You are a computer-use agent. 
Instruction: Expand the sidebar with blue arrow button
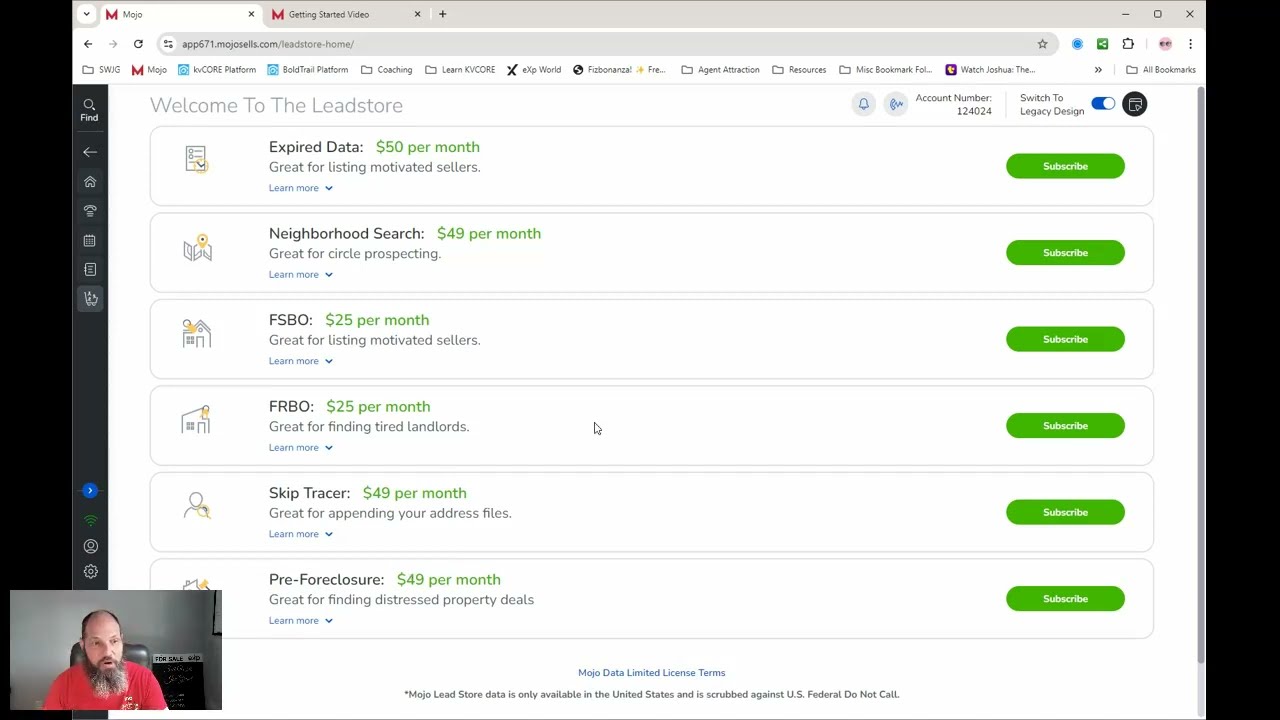90,490
